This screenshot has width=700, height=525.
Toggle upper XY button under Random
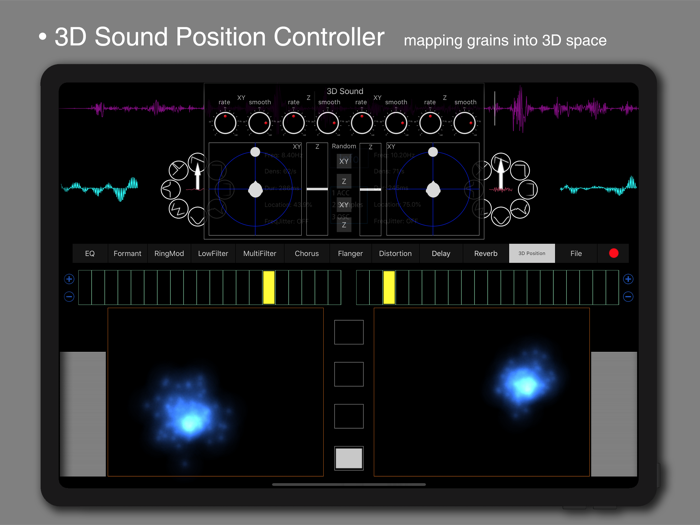tap(344, 161)
